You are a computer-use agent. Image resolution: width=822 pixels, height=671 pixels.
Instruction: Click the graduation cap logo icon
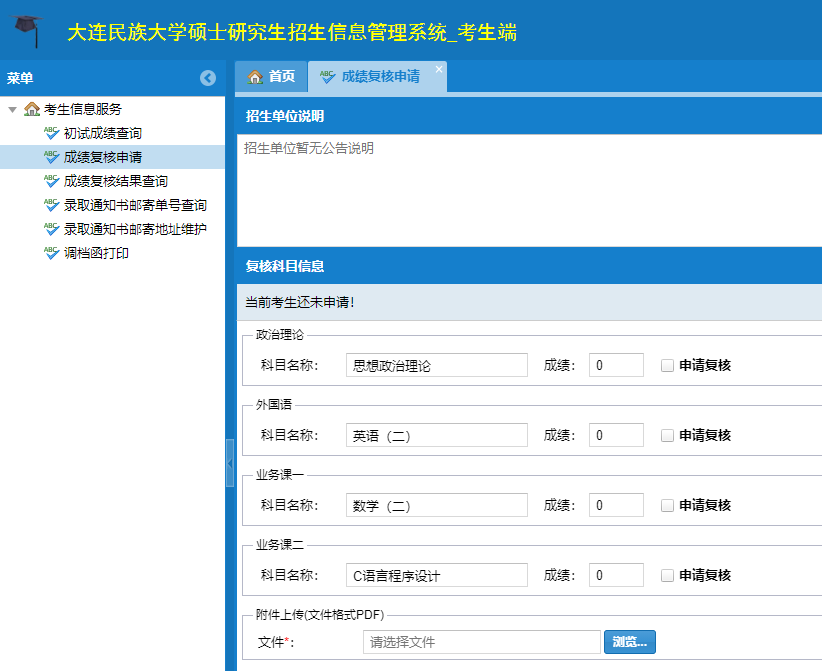(29, 29)
